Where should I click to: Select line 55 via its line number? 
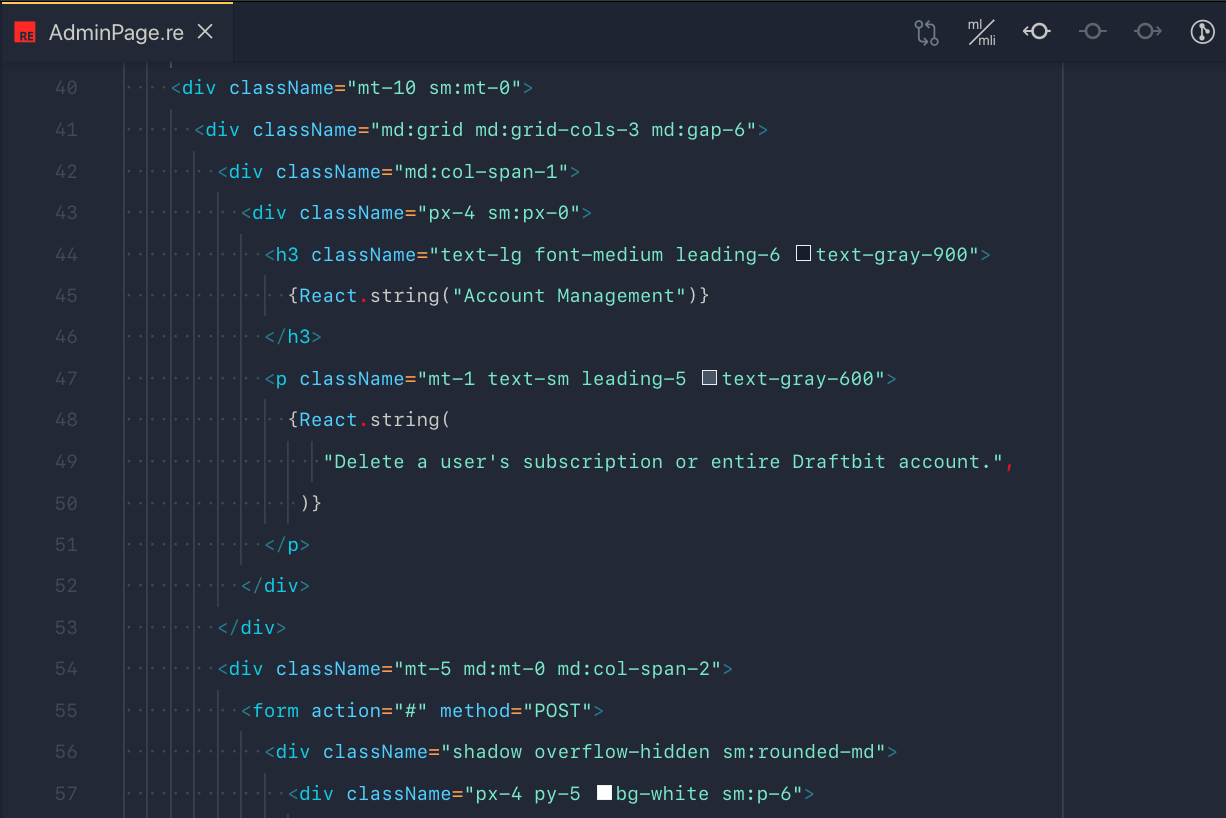66,711
